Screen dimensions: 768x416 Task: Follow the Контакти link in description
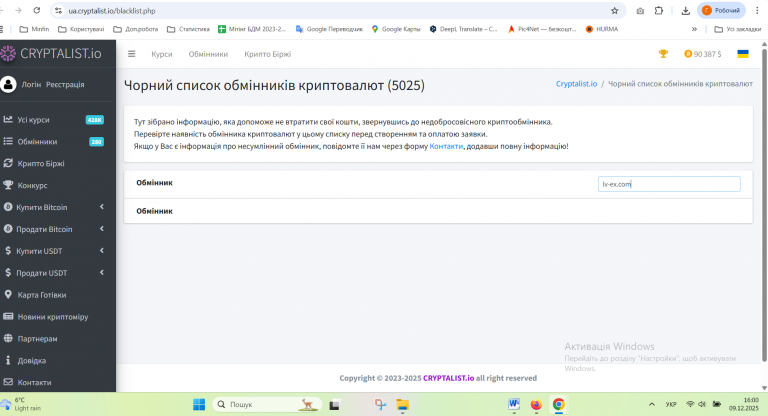446,146
